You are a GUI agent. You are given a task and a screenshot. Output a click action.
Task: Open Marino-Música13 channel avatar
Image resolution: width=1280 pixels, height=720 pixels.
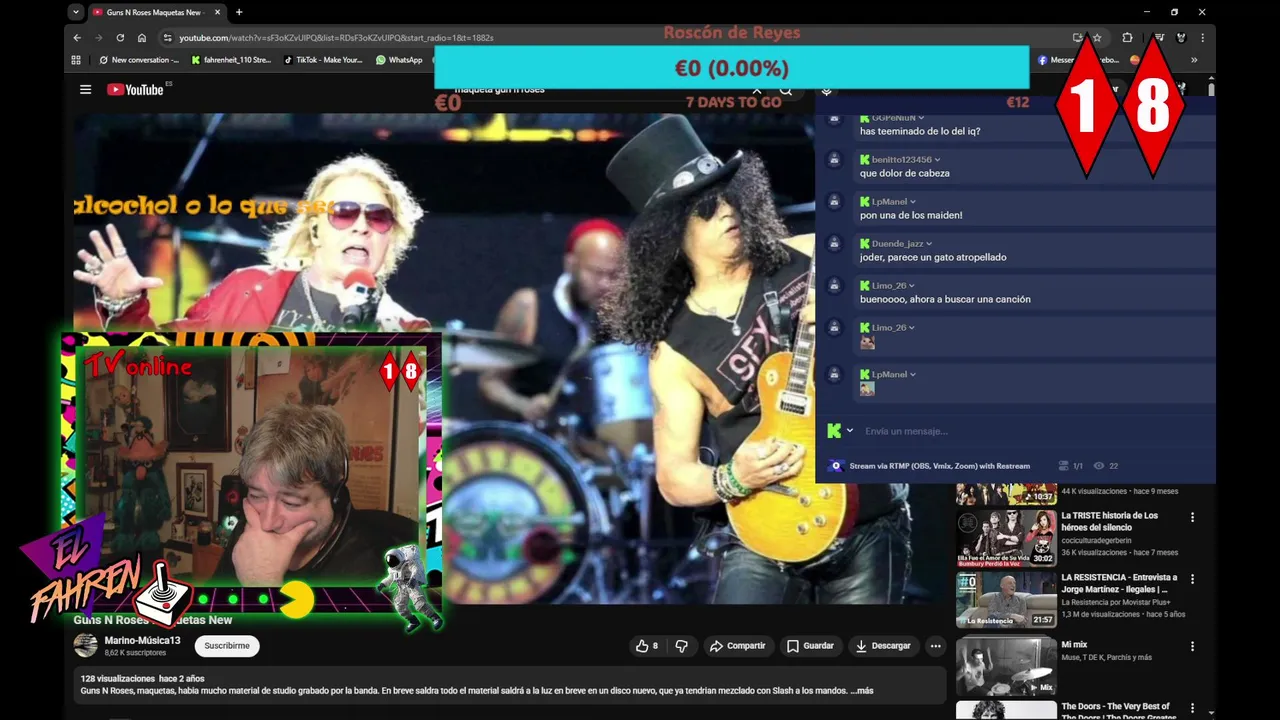coord(86,646)
